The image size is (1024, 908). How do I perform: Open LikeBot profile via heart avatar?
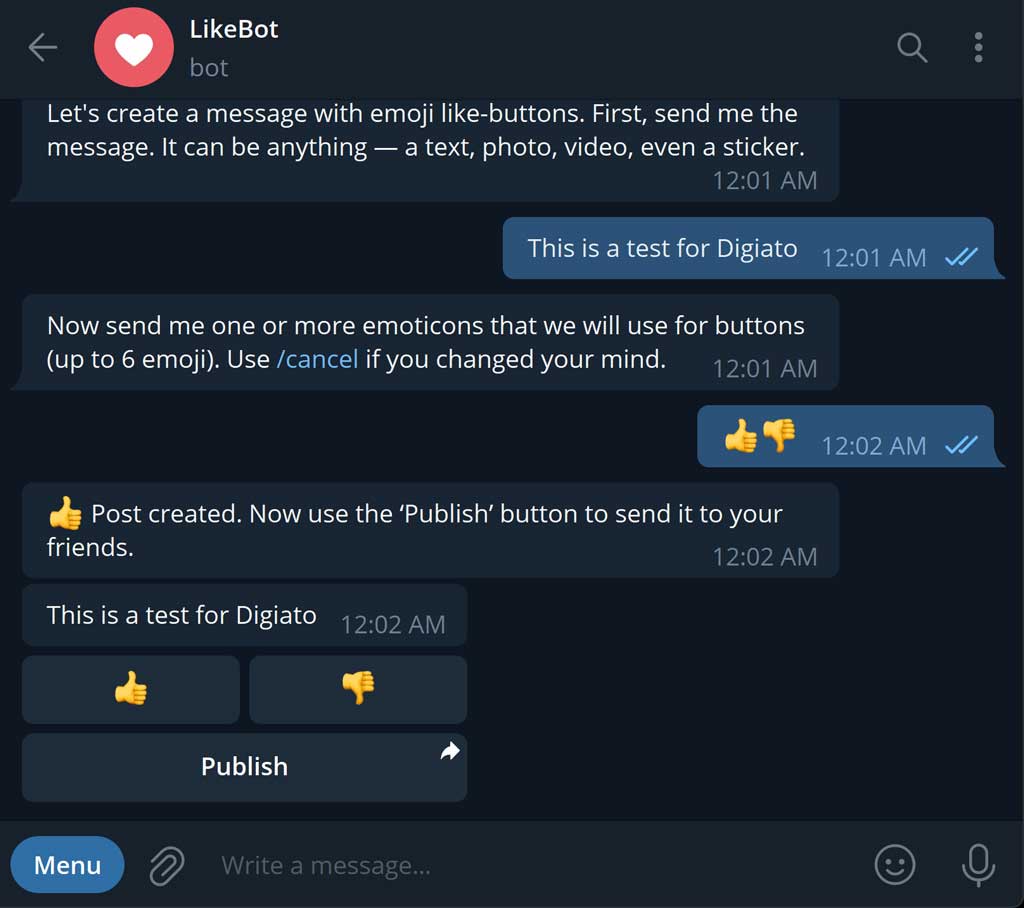(x=134, y=48)
